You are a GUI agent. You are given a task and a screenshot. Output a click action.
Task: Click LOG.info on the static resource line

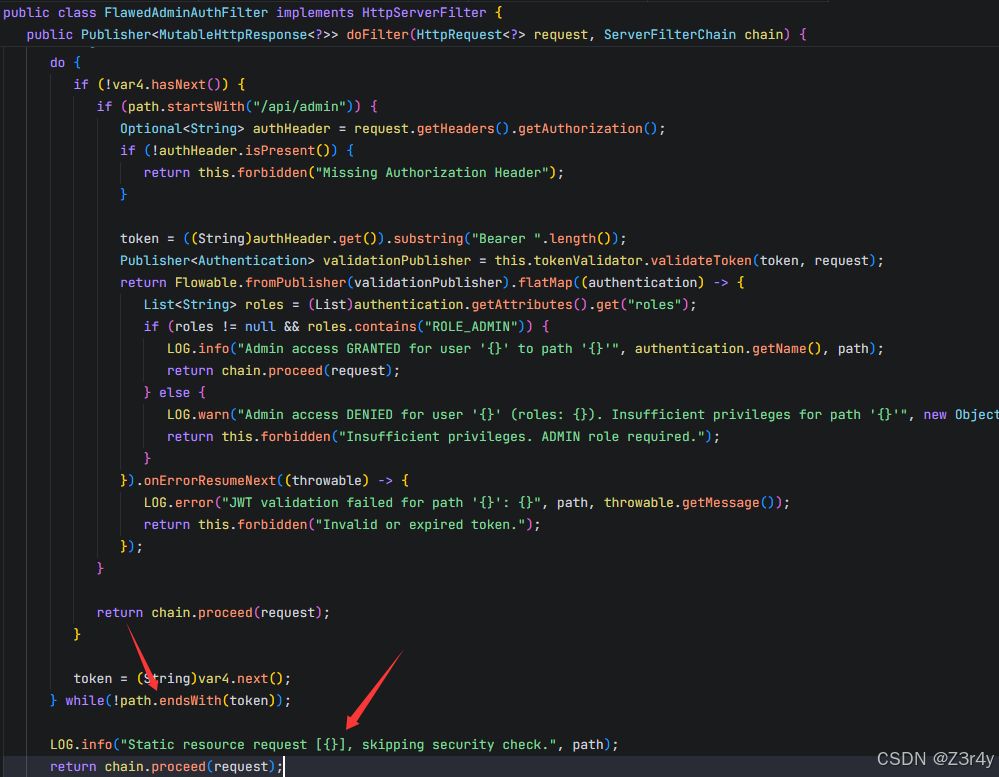click(x=81, y=745)
